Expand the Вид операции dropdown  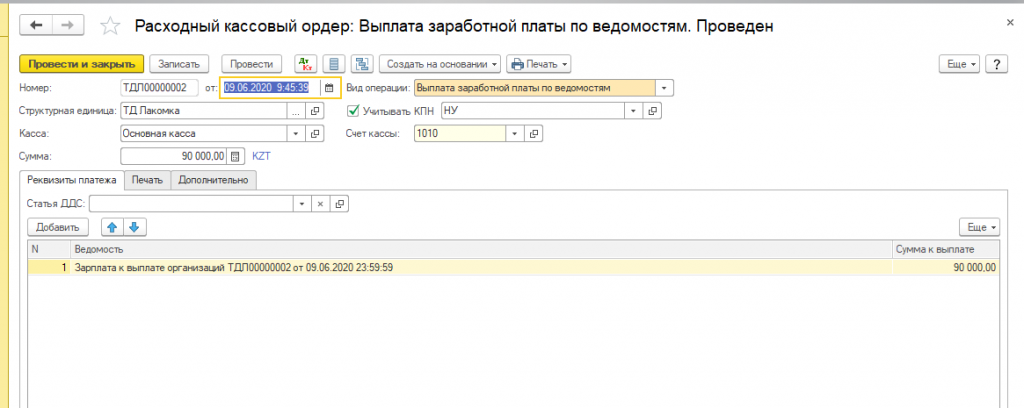click(665, 87)
